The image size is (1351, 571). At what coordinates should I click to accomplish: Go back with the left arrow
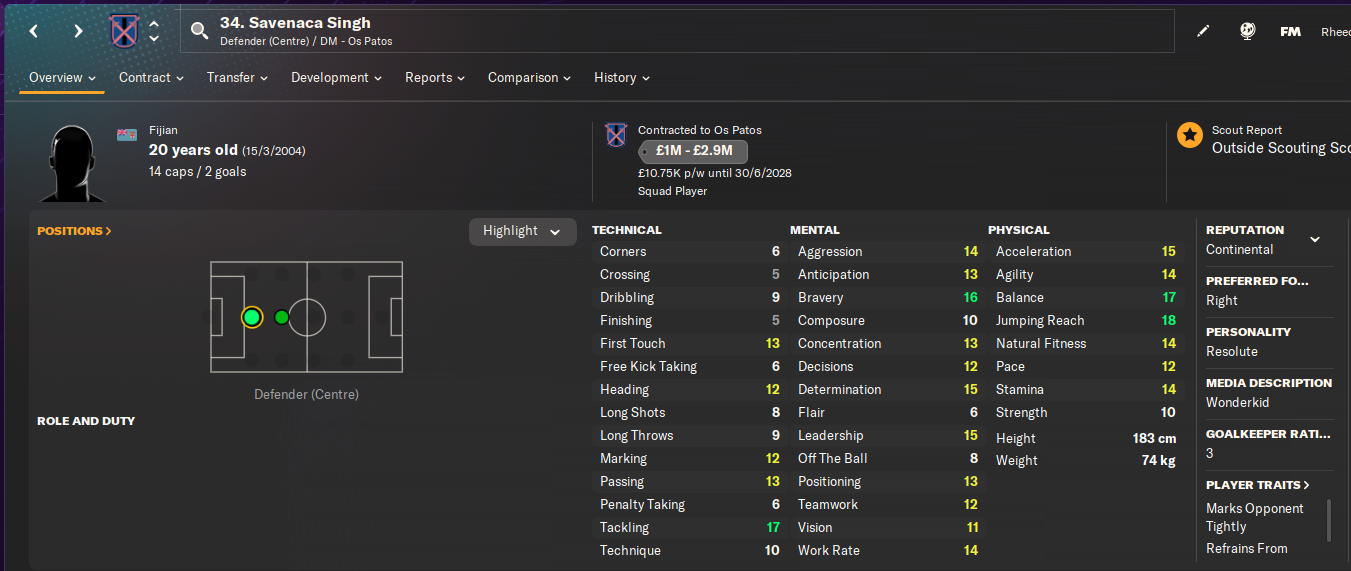(x=34, y=31)
